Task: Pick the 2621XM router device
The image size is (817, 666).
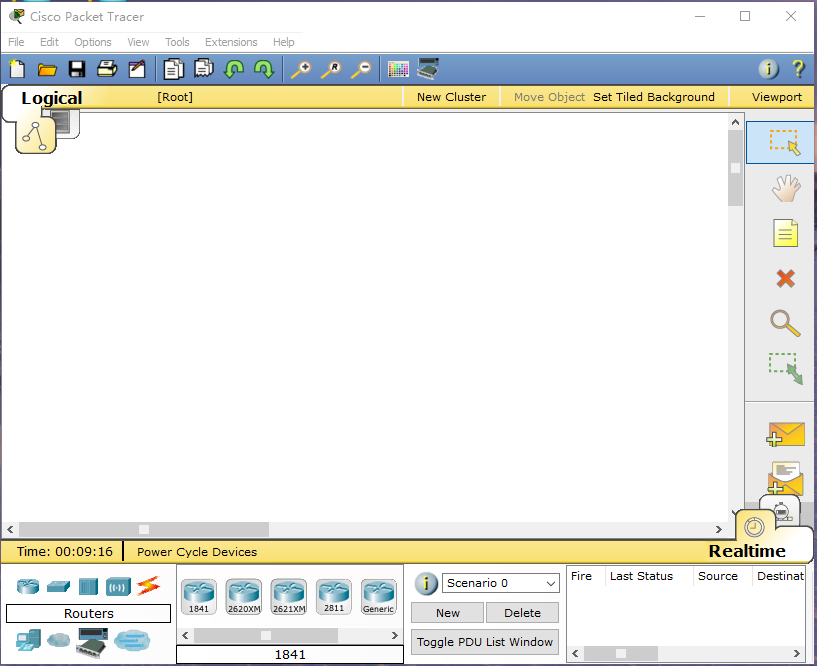Action: (289, 597)
